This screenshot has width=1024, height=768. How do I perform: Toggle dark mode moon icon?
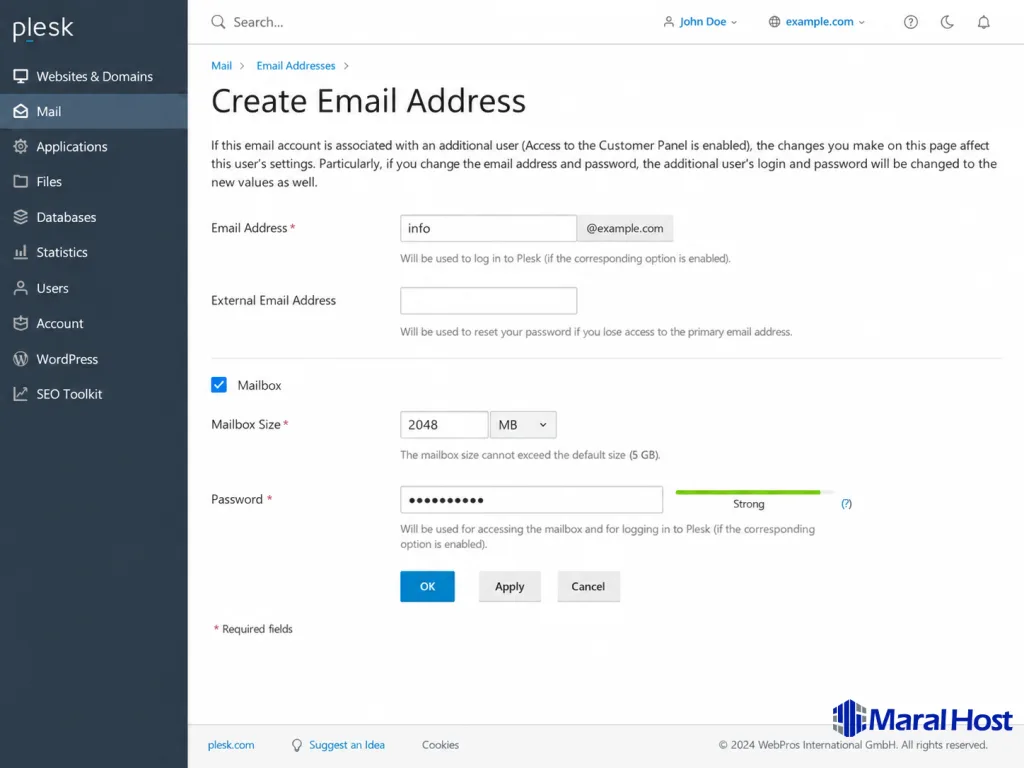point(947,22)
